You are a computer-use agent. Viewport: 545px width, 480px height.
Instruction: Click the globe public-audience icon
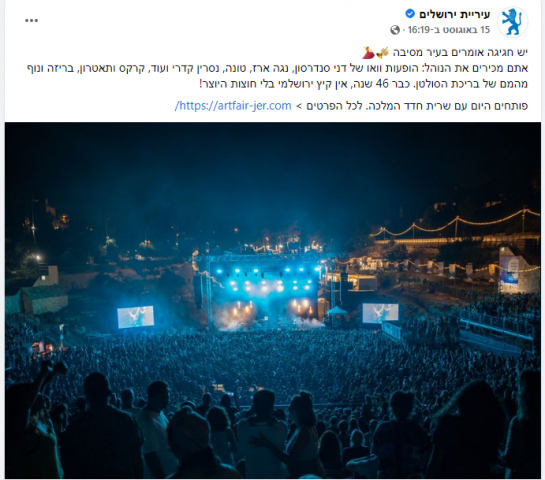point(395,30)
